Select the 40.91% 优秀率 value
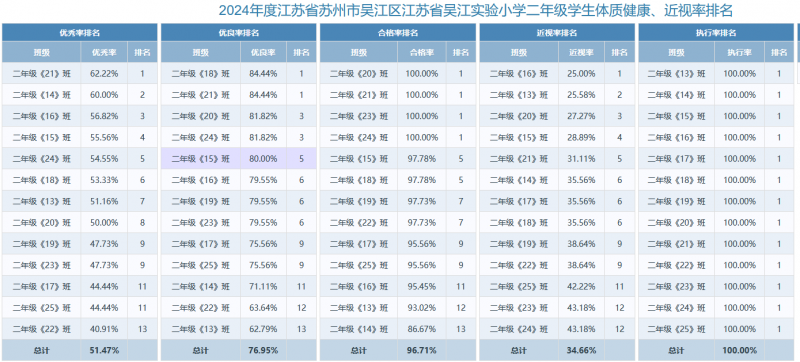This screenshot has width=800, height=362. [104, 329]
